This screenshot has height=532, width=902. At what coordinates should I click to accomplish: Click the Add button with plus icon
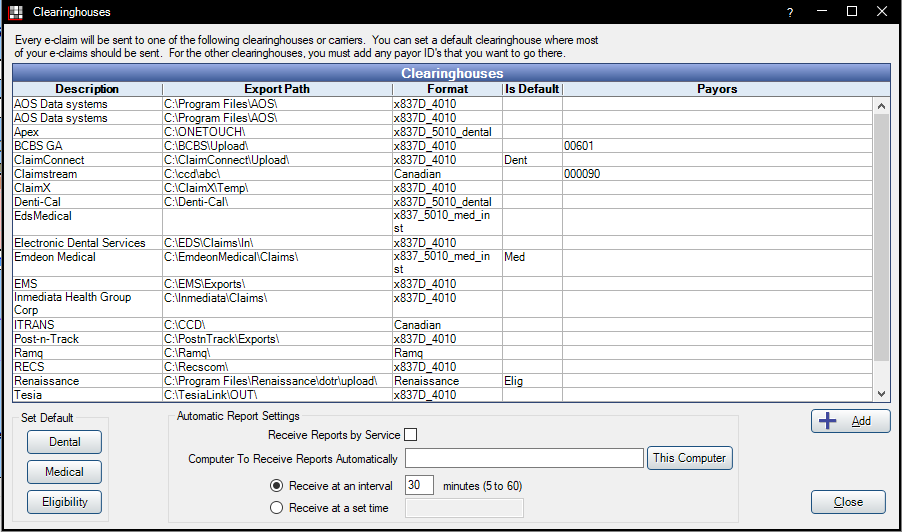click(x=850, y=421)
